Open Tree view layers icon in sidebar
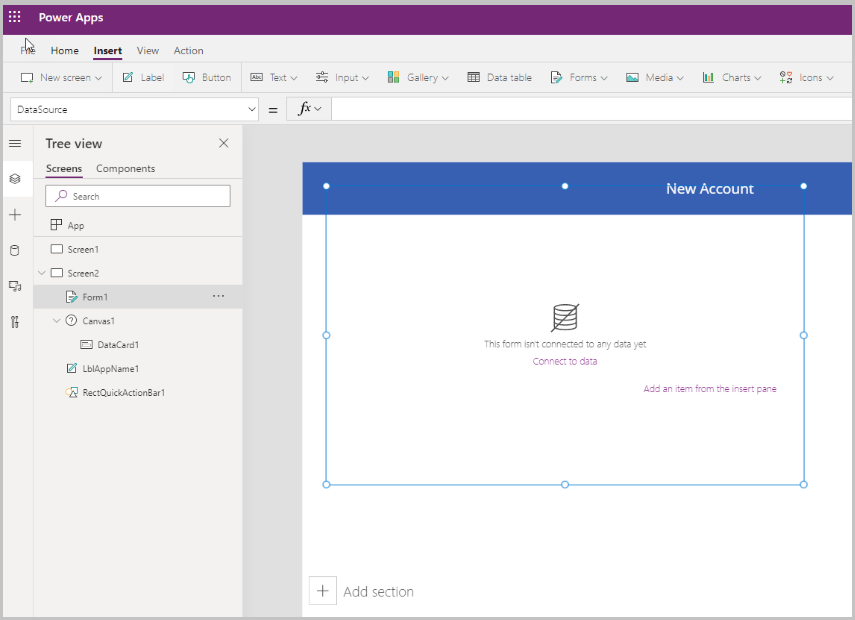 [15, 179]
